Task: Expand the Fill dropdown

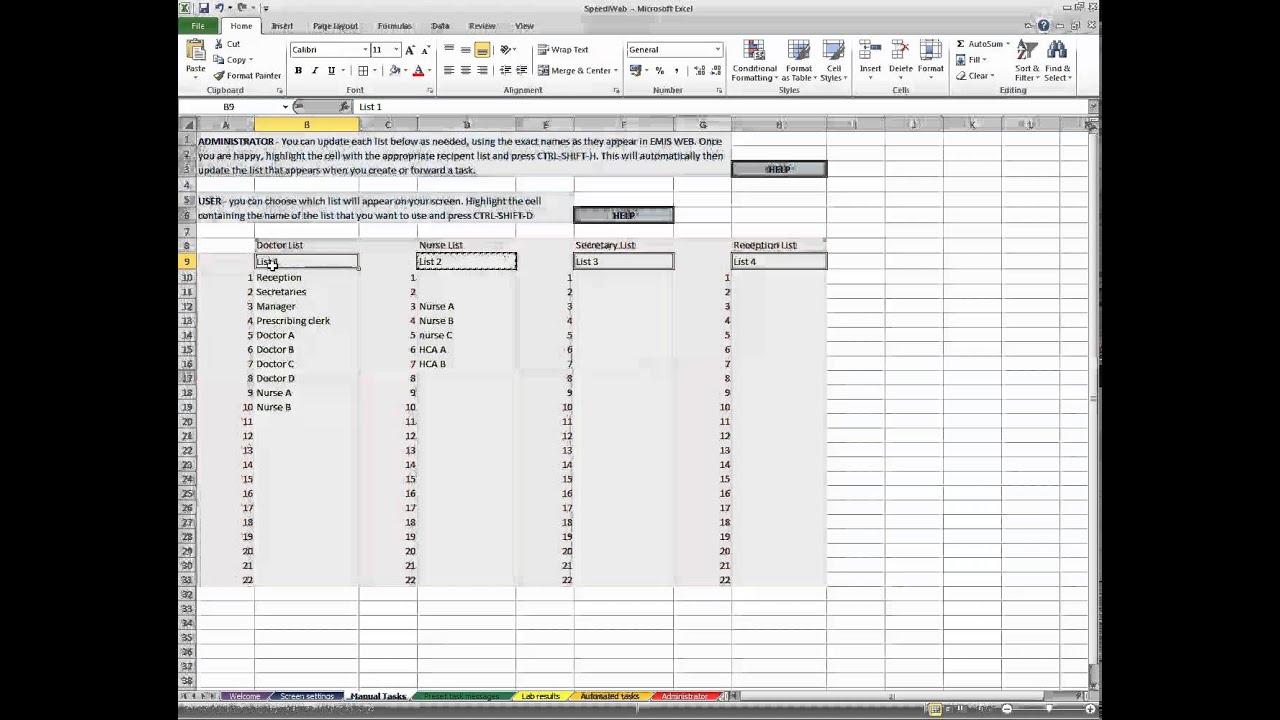Action: click(986, 60)
